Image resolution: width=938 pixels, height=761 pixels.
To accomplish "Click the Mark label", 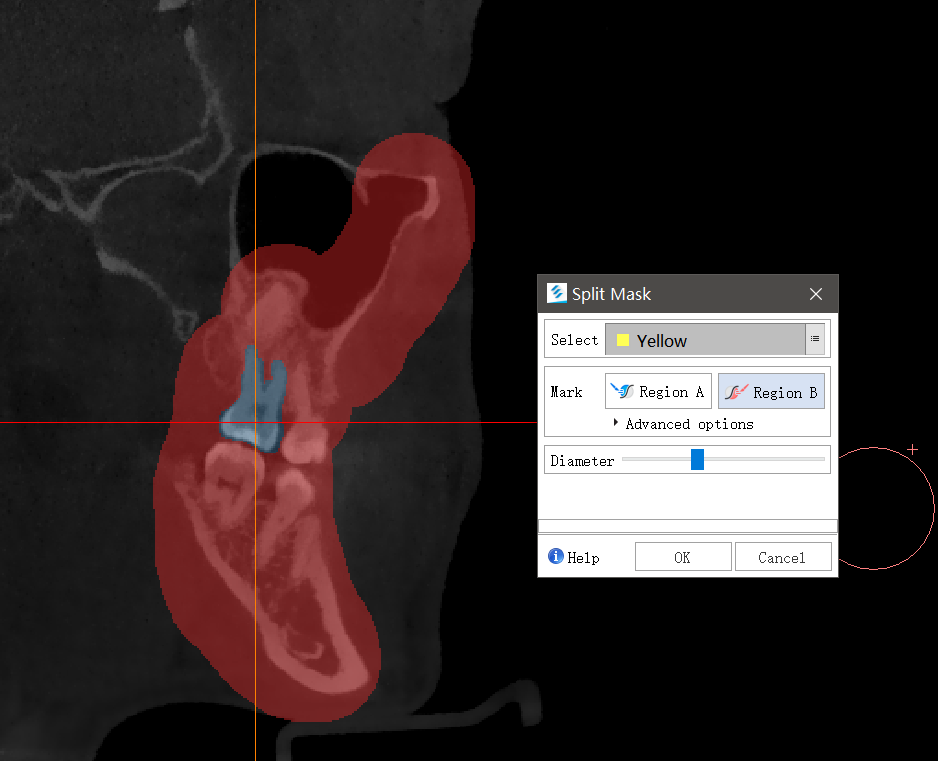I will click(566, 392).
